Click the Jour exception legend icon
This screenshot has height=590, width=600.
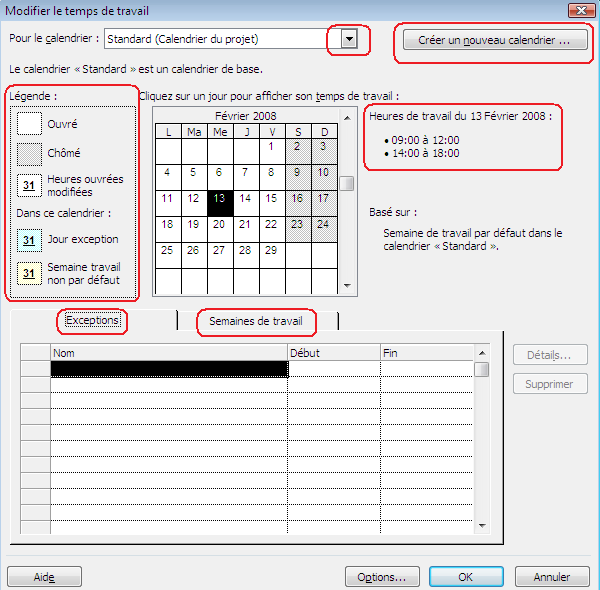click(x=30, y=240)
